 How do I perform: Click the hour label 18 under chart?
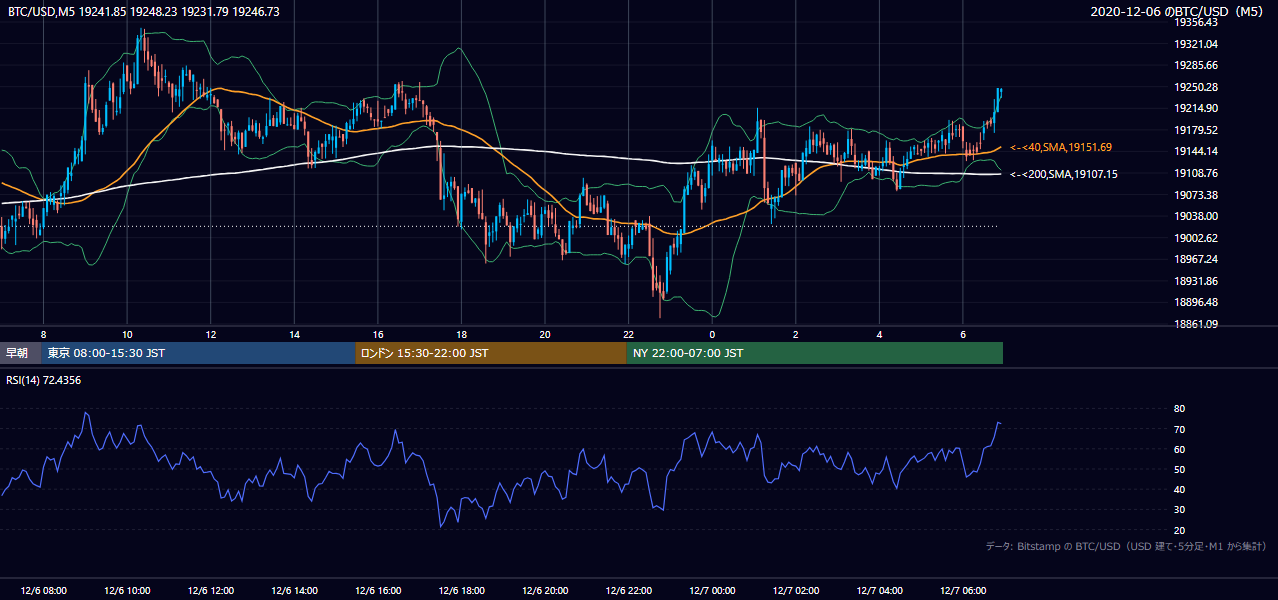point(461,334)
